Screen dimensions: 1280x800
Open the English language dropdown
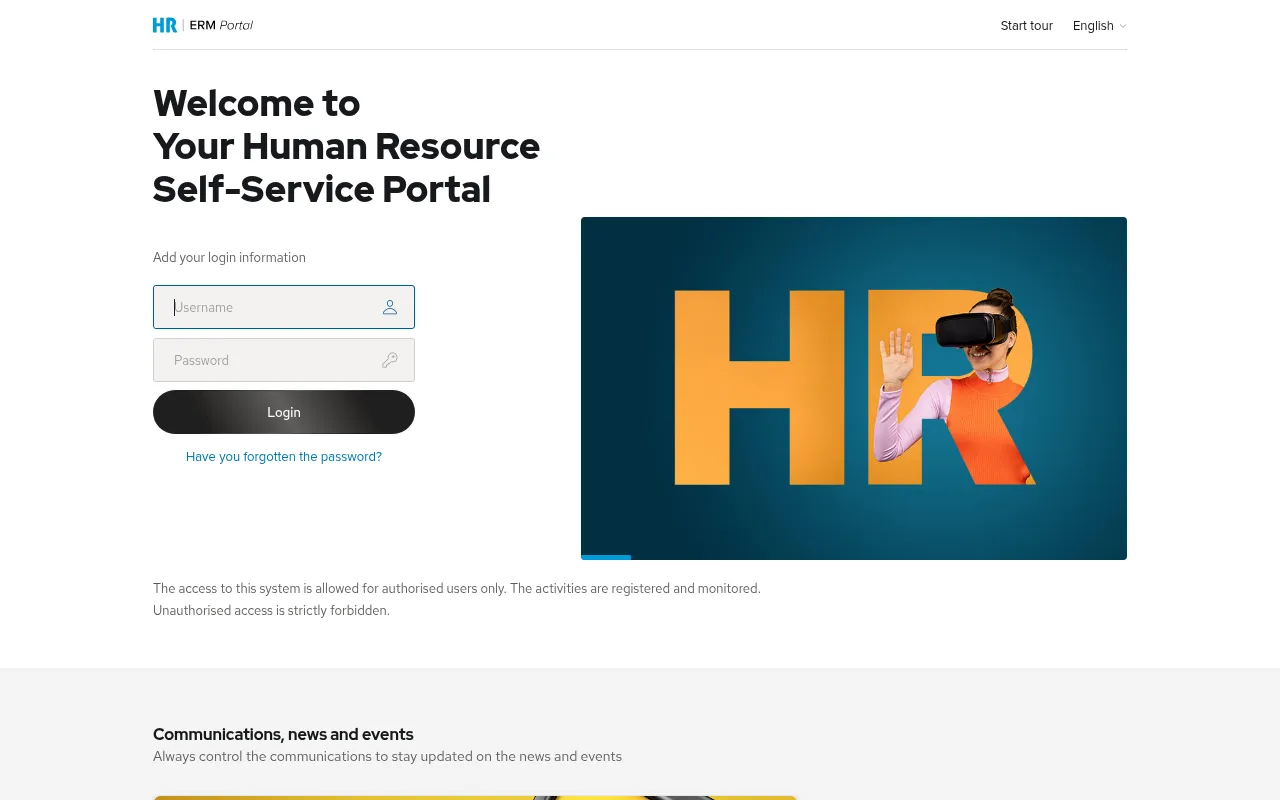(1099, 26)
